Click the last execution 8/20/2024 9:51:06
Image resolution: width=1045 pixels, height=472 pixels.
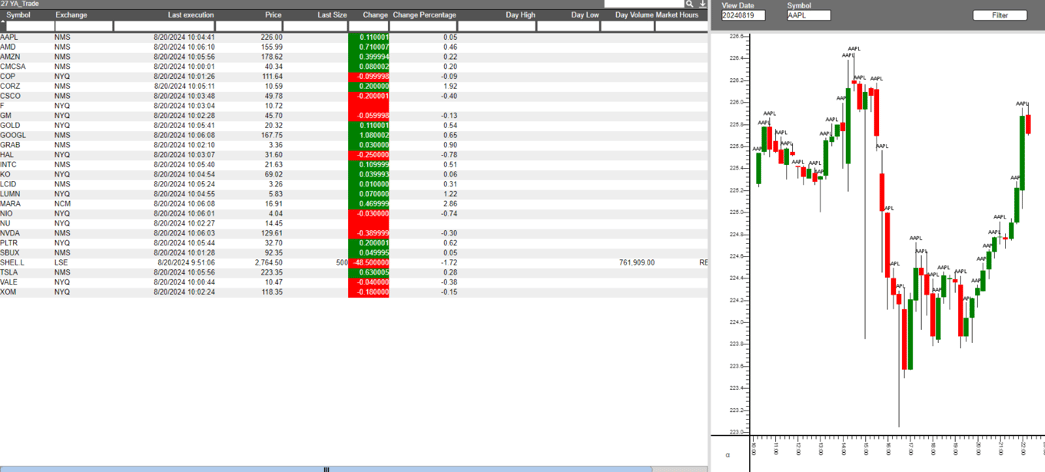coord(185,263)
